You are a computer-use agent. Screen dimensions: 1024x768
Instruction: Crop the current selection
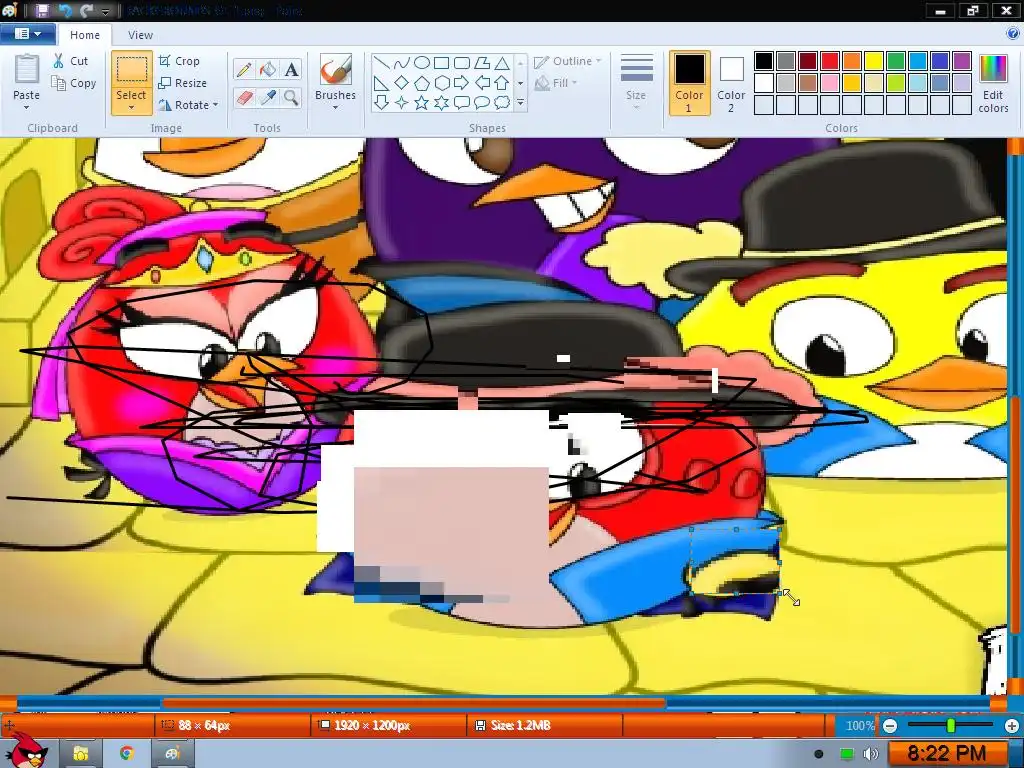pyautogui.click(x=179, y=61)
